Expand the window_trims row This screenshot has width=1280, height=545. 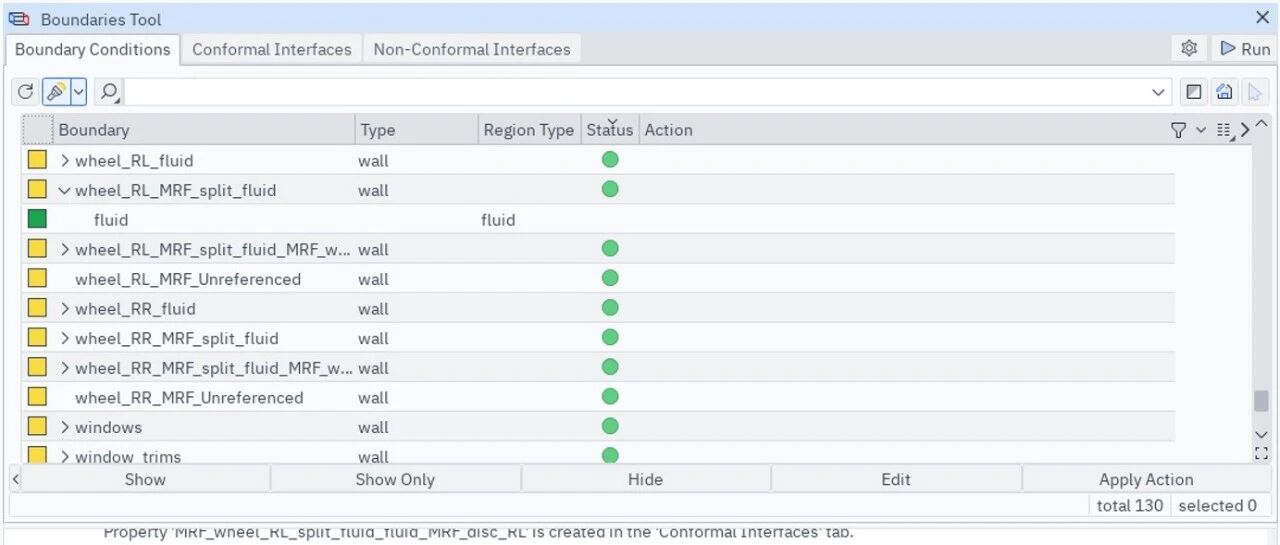(x=65, y=457)
